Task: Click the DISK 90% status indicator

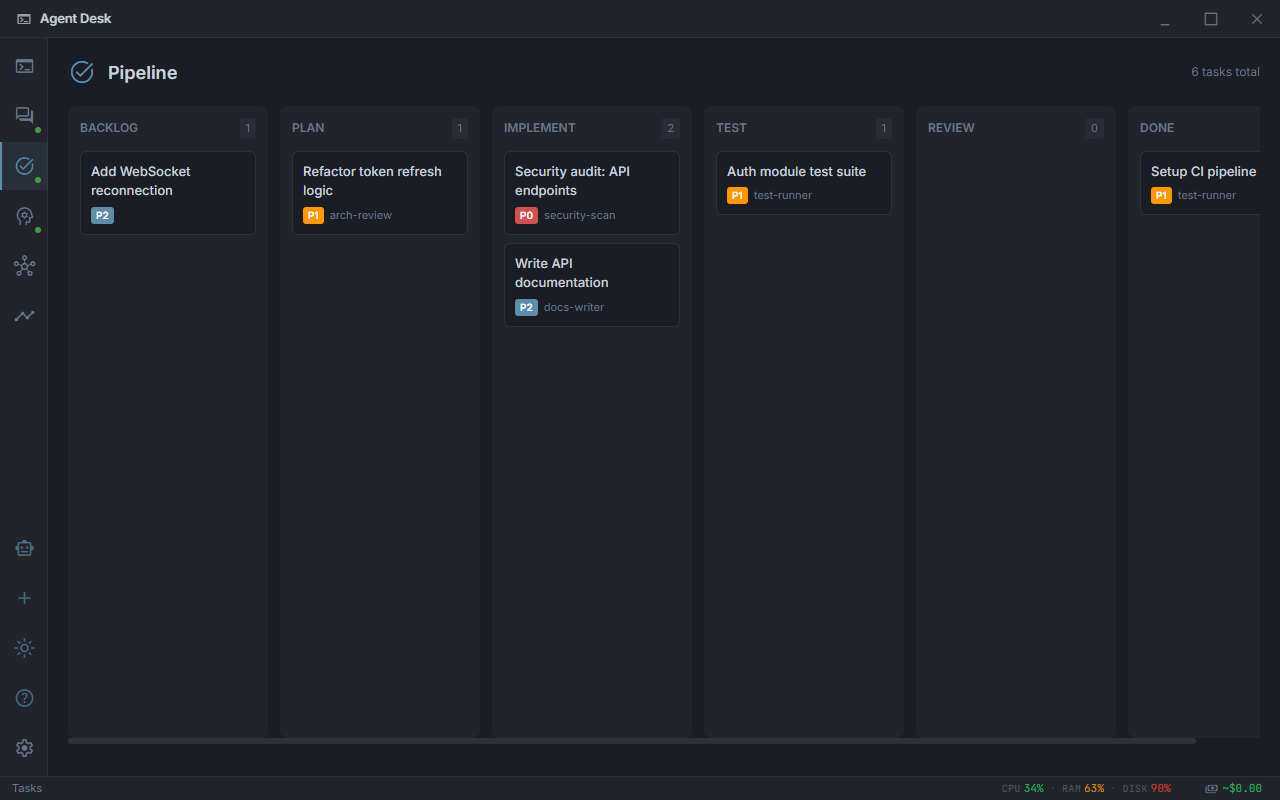Action: click(1147, 788)
